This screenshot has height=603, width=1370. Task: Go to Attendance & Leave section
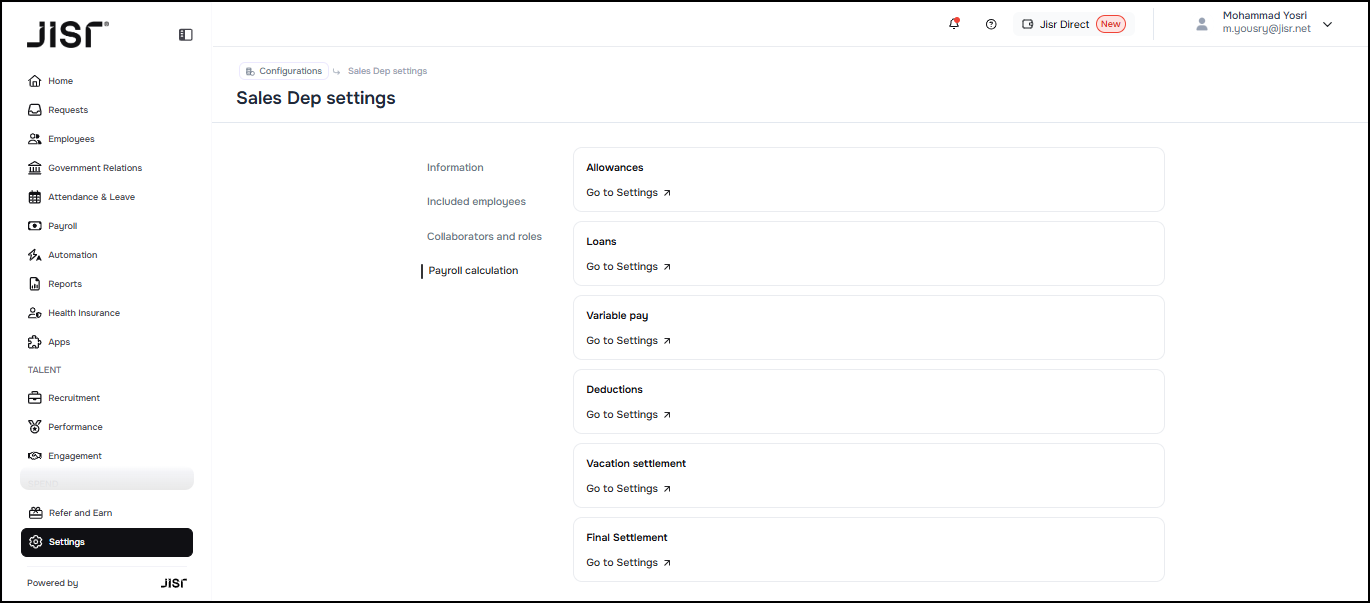[91, 197]
